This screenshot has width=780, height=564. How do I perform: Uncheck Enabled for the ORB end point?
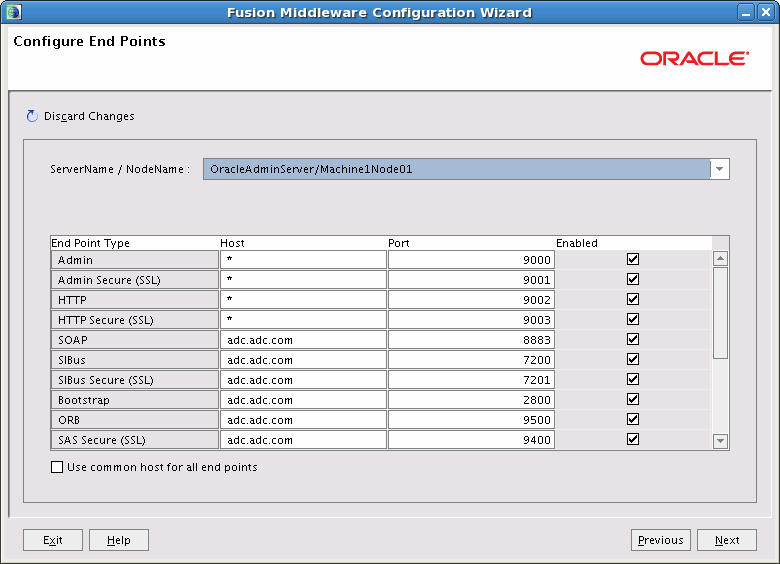pyautogui.click(x=633, y=419)
